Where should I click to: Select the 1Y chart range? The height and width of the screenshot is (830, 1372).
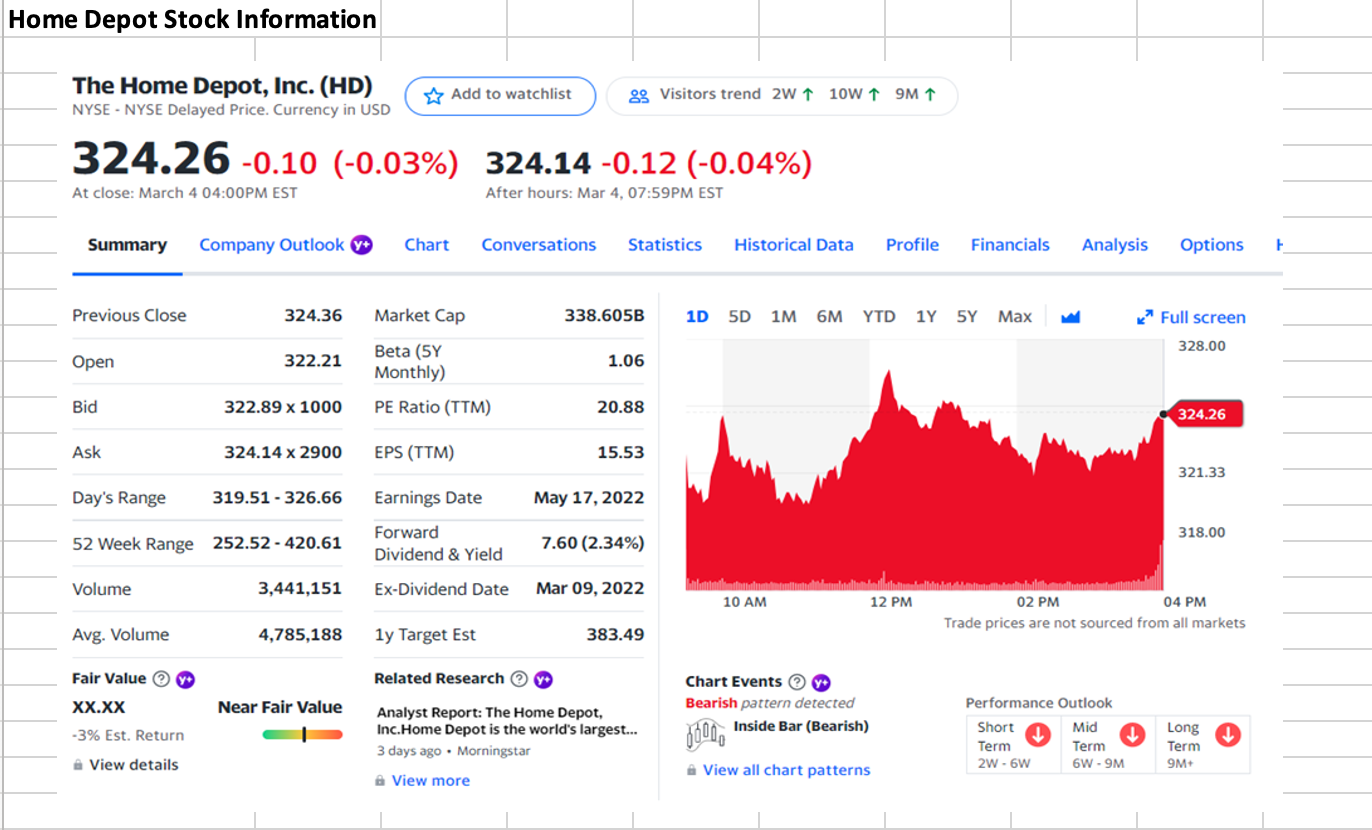click(926, 317)
